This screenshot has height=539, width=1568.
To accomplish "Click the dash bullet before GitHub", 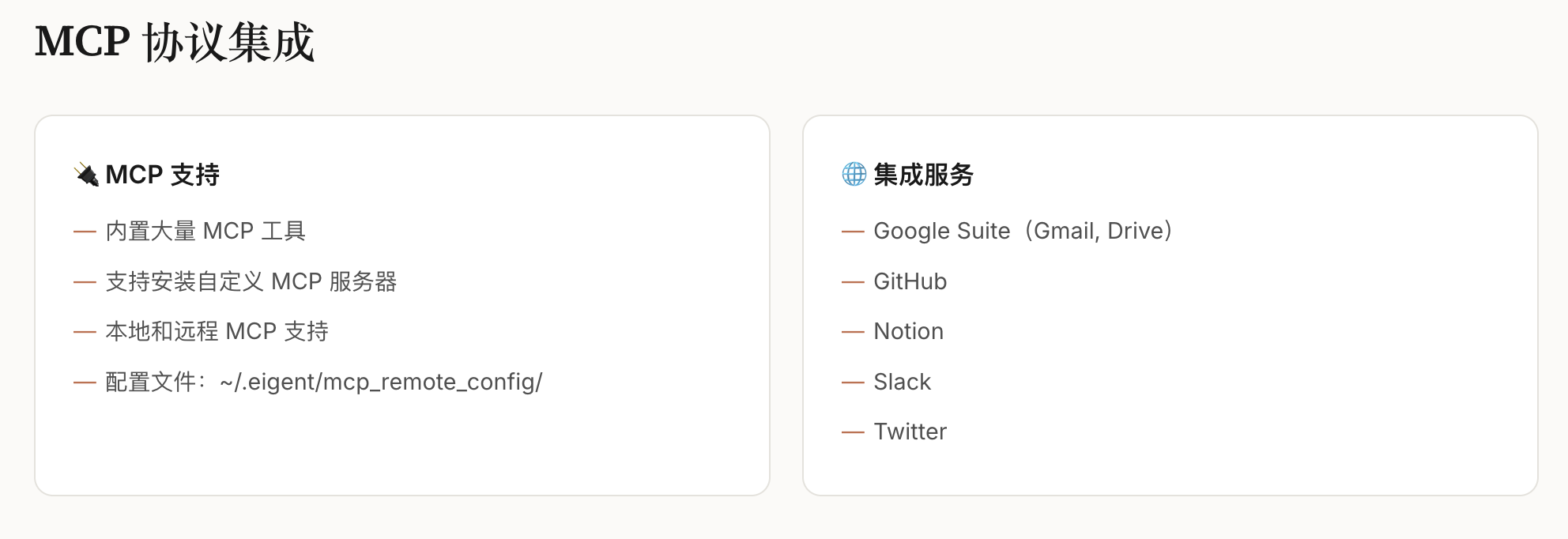I will (853, 282).
